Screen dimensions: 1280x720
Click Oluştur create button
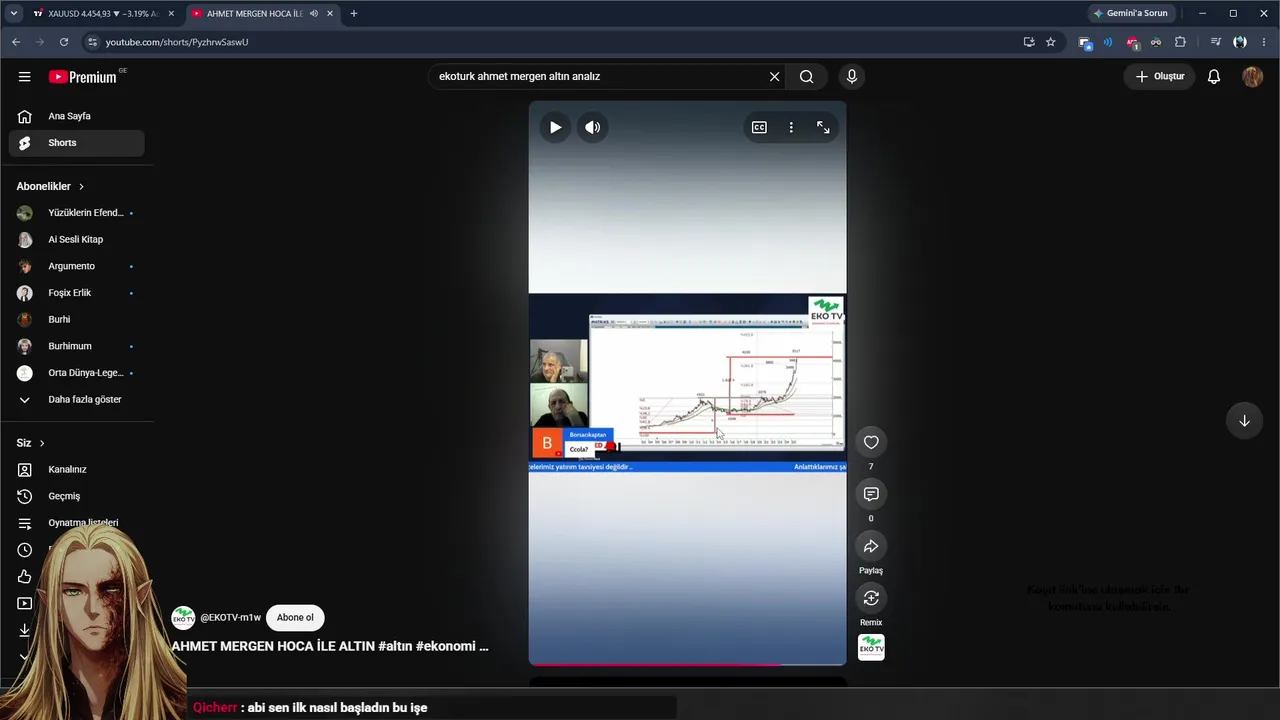coord(1160,76)
